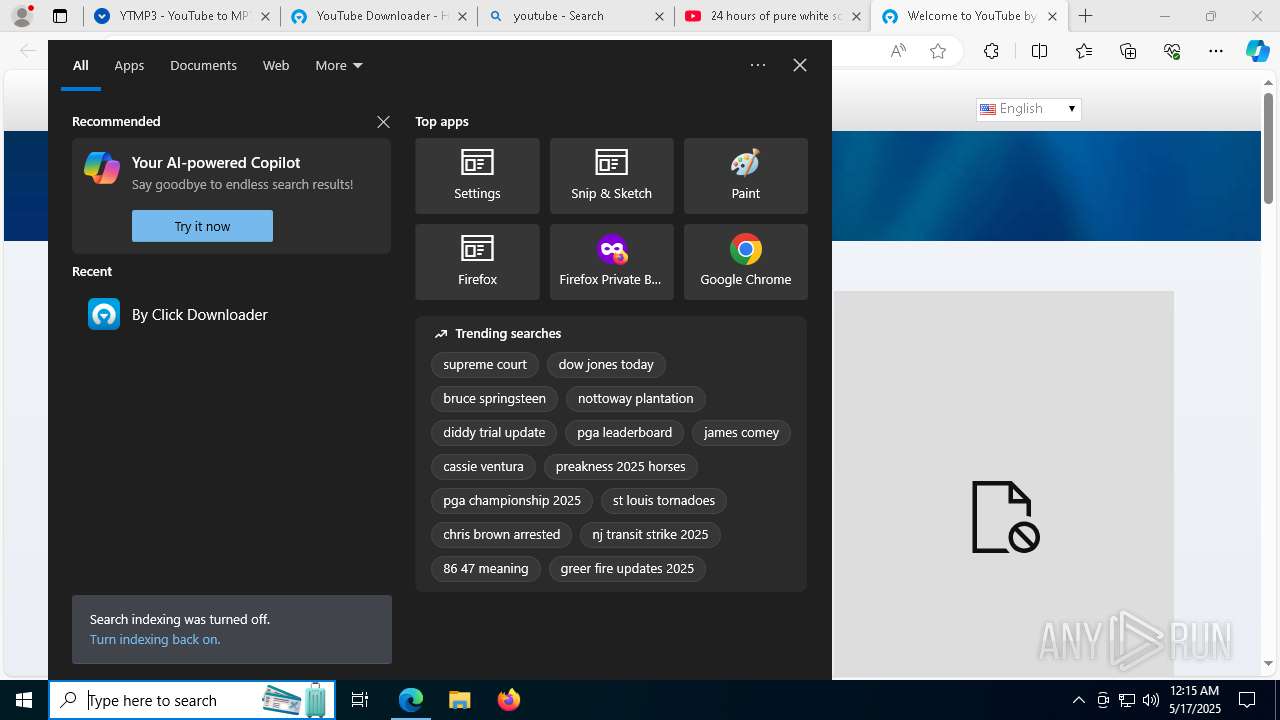Open Edge tab actions menu
This screenshot has width=1280, height=720.
60,16
